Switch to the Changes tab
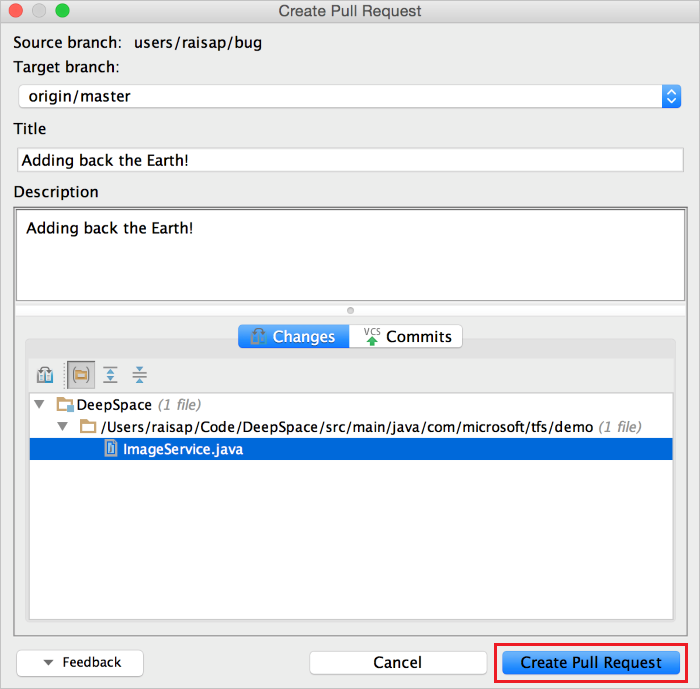This screenshot has height=689, width=700. [293, 337]
